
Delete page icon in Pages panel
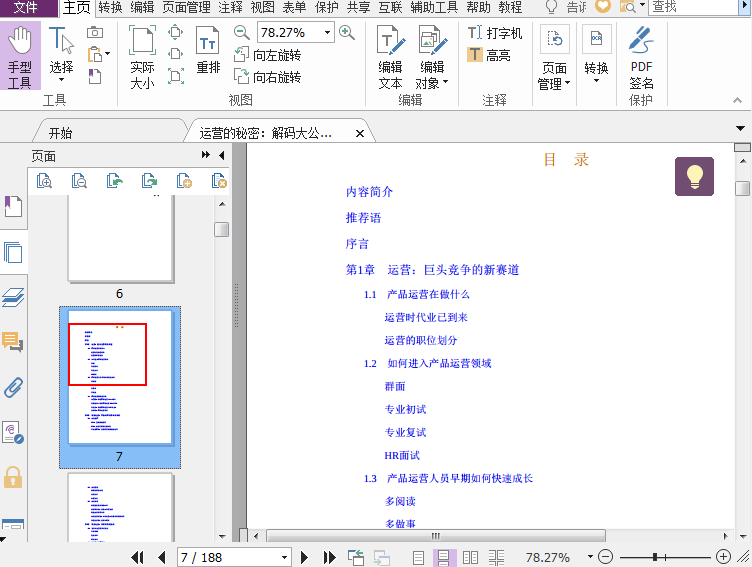(219, 181)
